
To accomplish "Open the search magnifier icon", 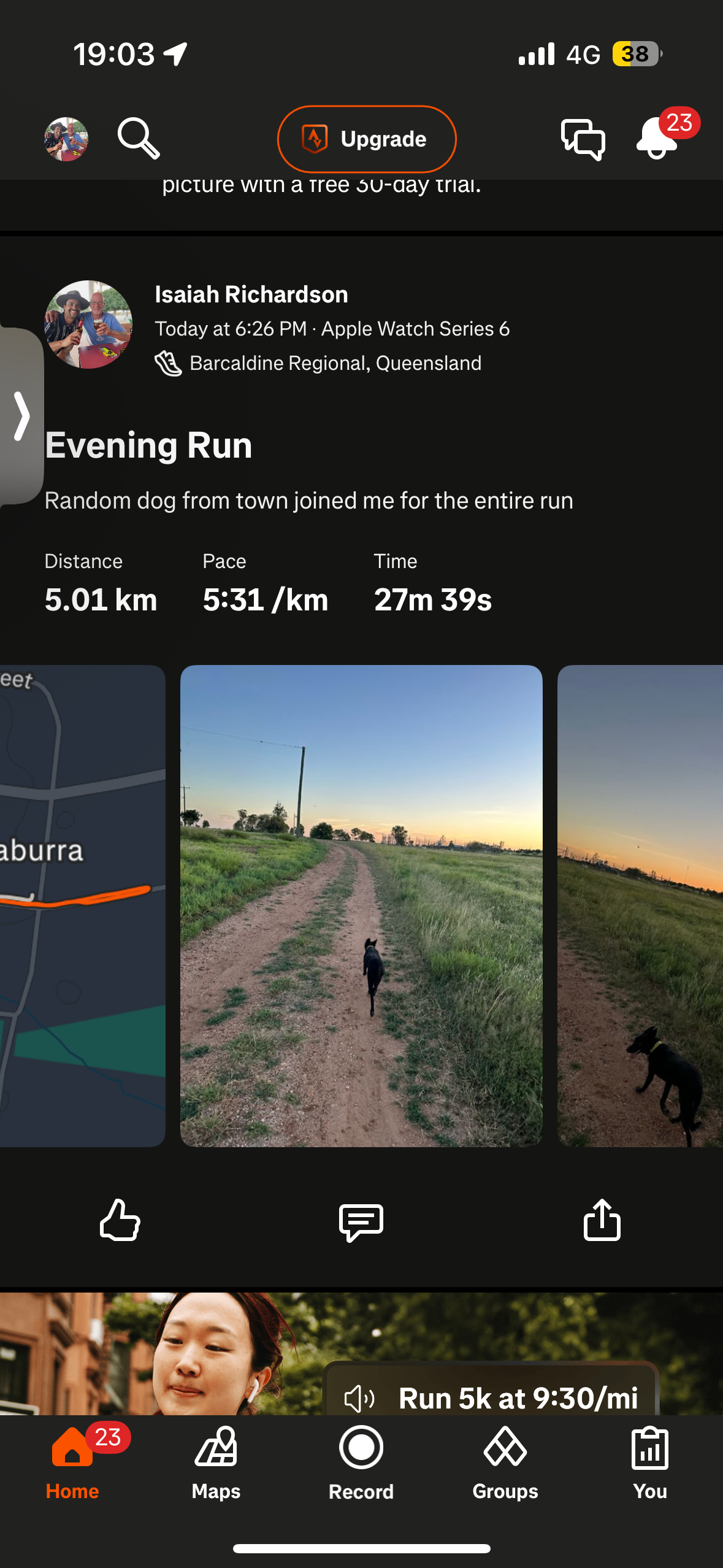I will click(139, 139).
